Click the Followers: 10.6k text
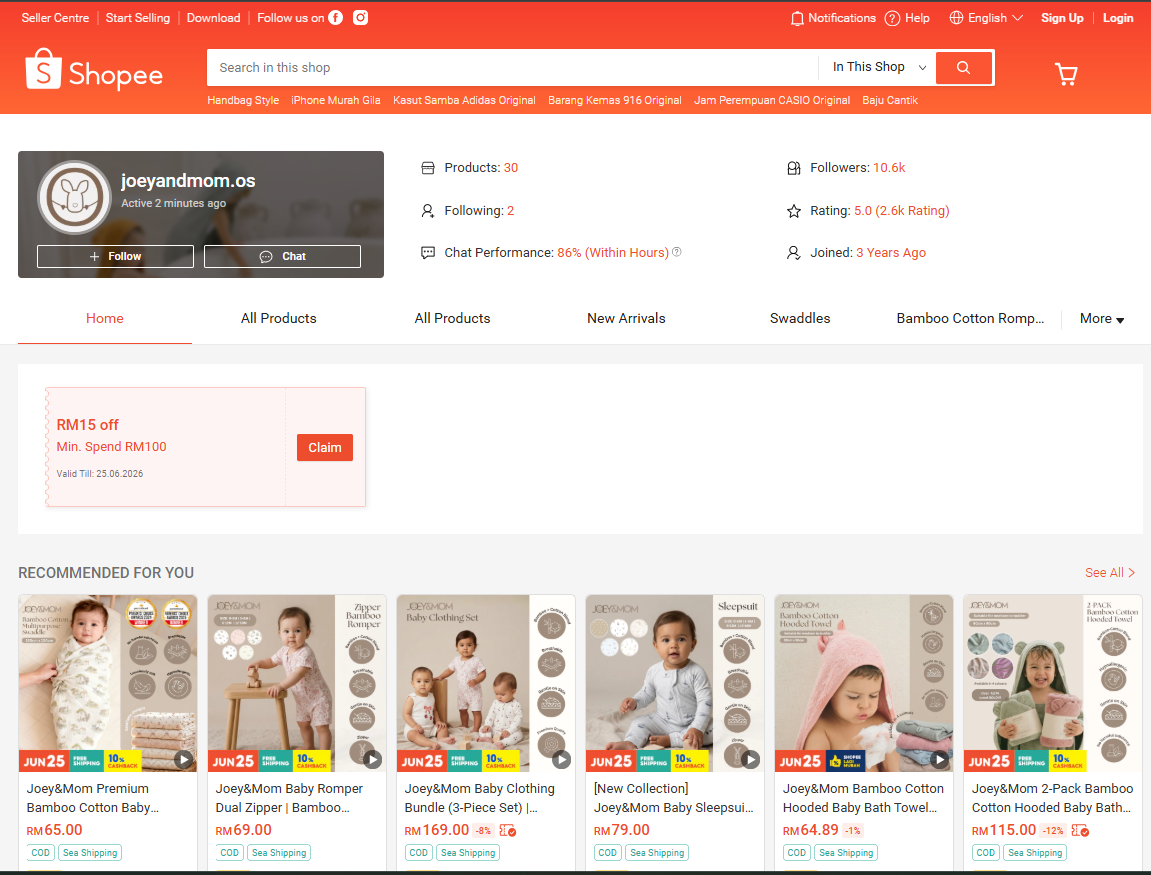The height and width of the screenshot is (875, 1151). (x=857, y=167)
